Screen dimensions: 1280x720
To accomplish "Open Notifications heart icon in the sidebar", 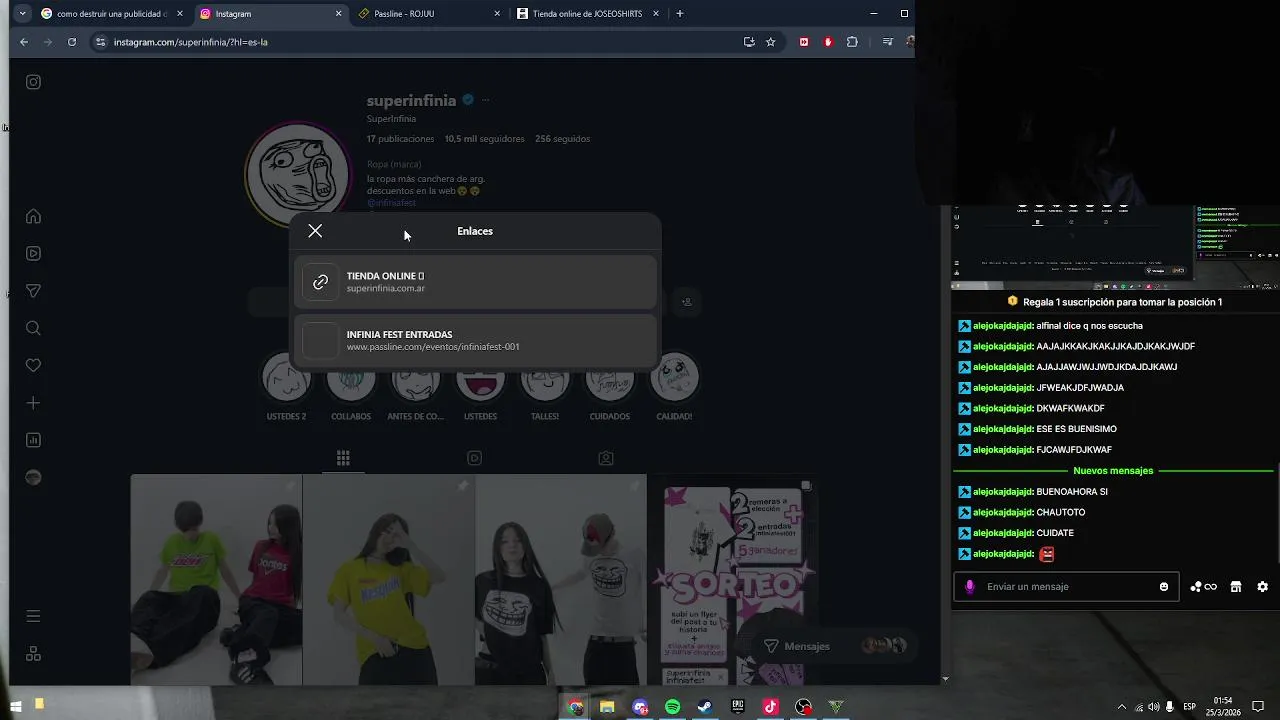I will coord(33,365).
